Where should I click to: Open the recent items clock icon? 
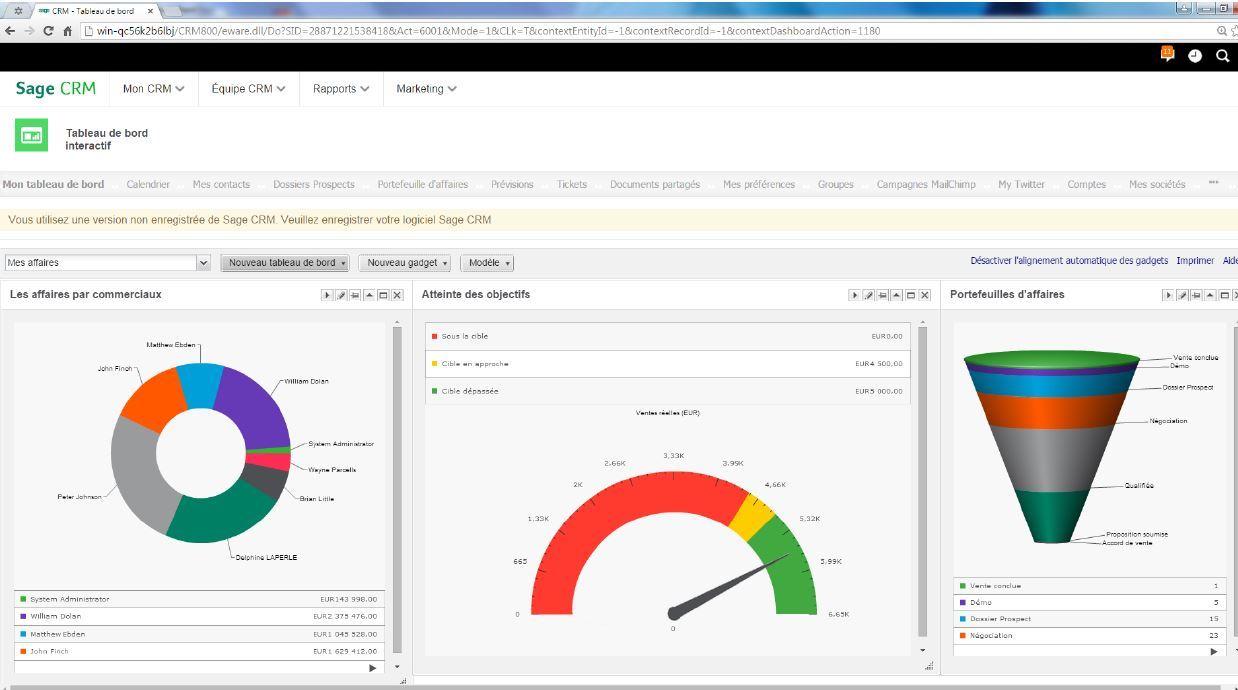[1195, 56]
